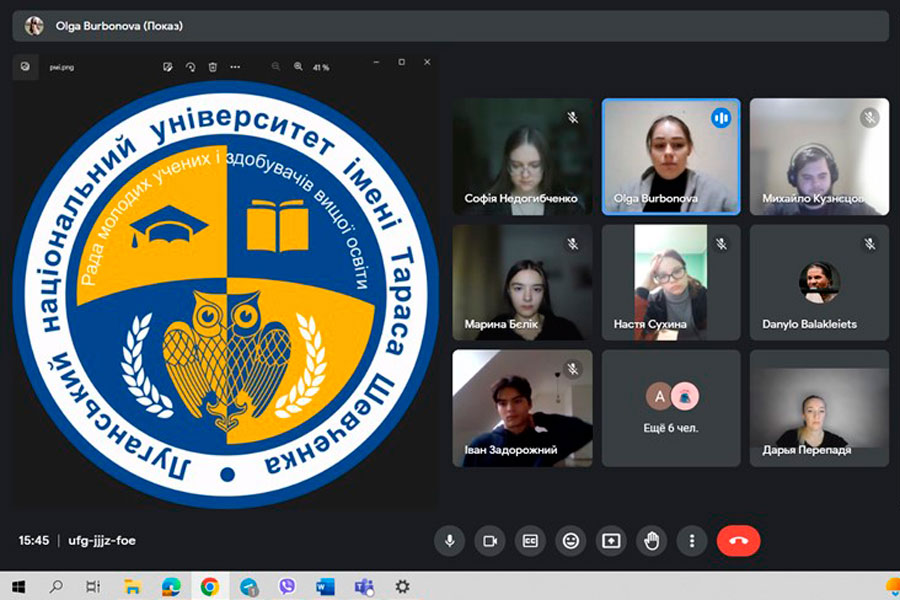900x600 pixels.
Task: Click the delete trash icon in photo viewer
Action: click(x=213, y=67)
